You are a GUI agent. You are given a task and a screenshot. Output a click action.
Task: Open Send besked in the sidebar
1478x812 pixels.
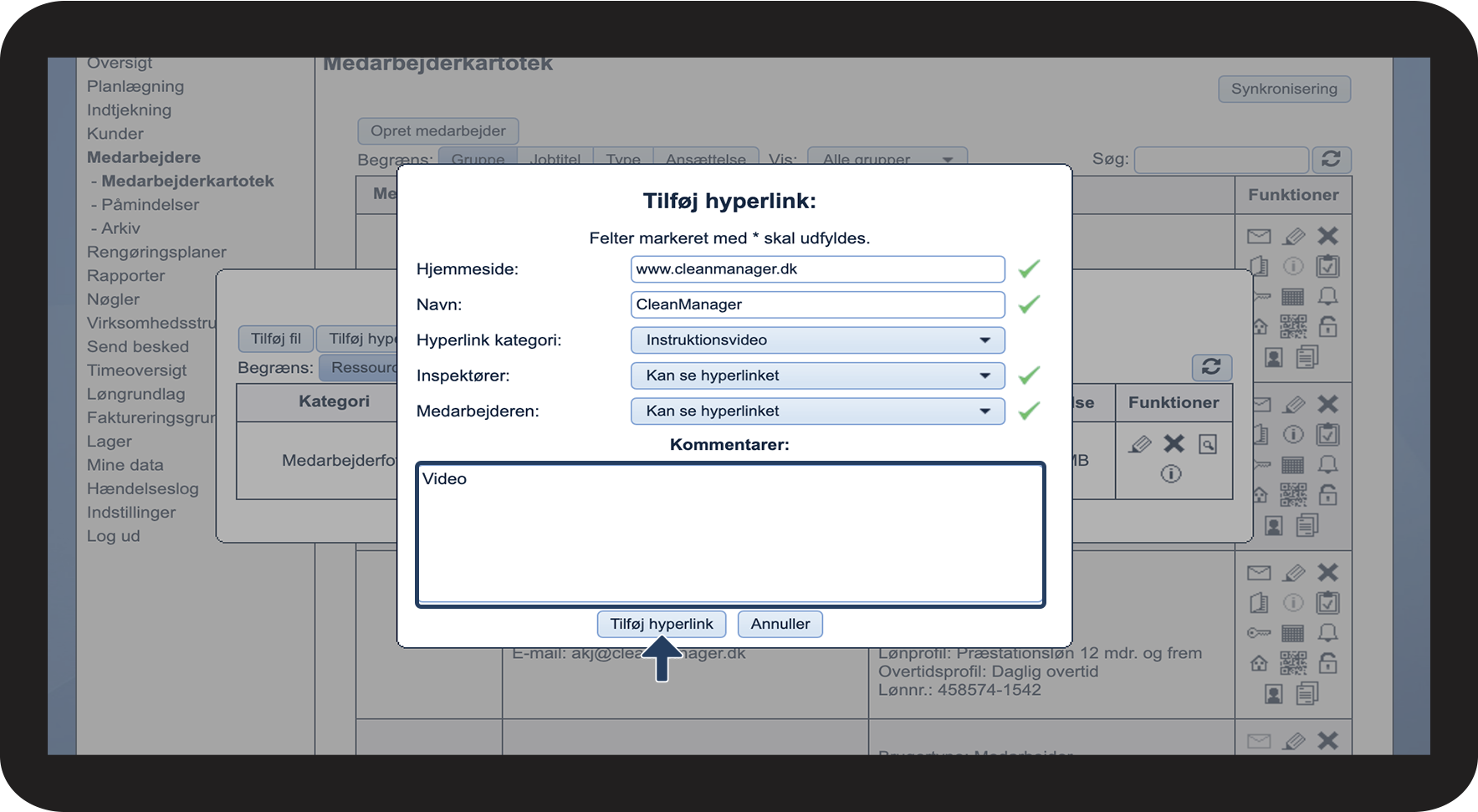(x=138, y=346)
